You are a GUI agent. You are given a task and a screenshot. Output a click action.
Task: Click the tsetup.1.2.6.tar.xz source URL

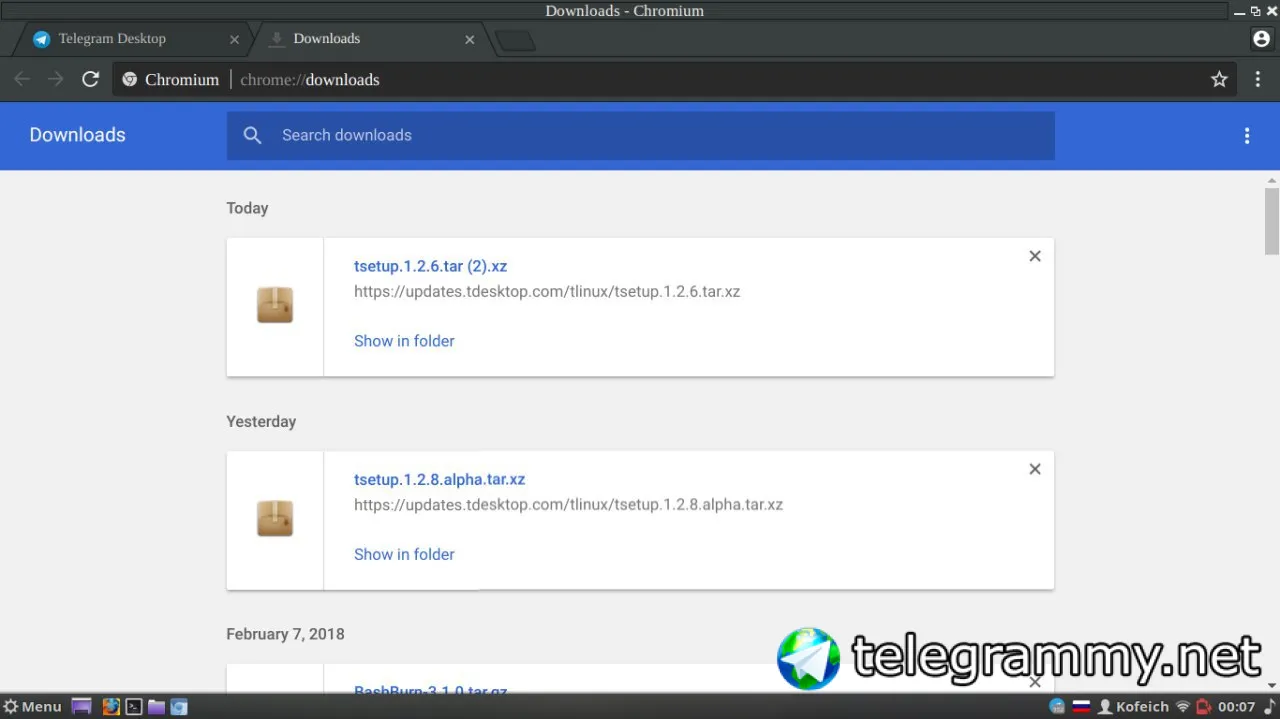pyautogui.click(x=547, y=292)
